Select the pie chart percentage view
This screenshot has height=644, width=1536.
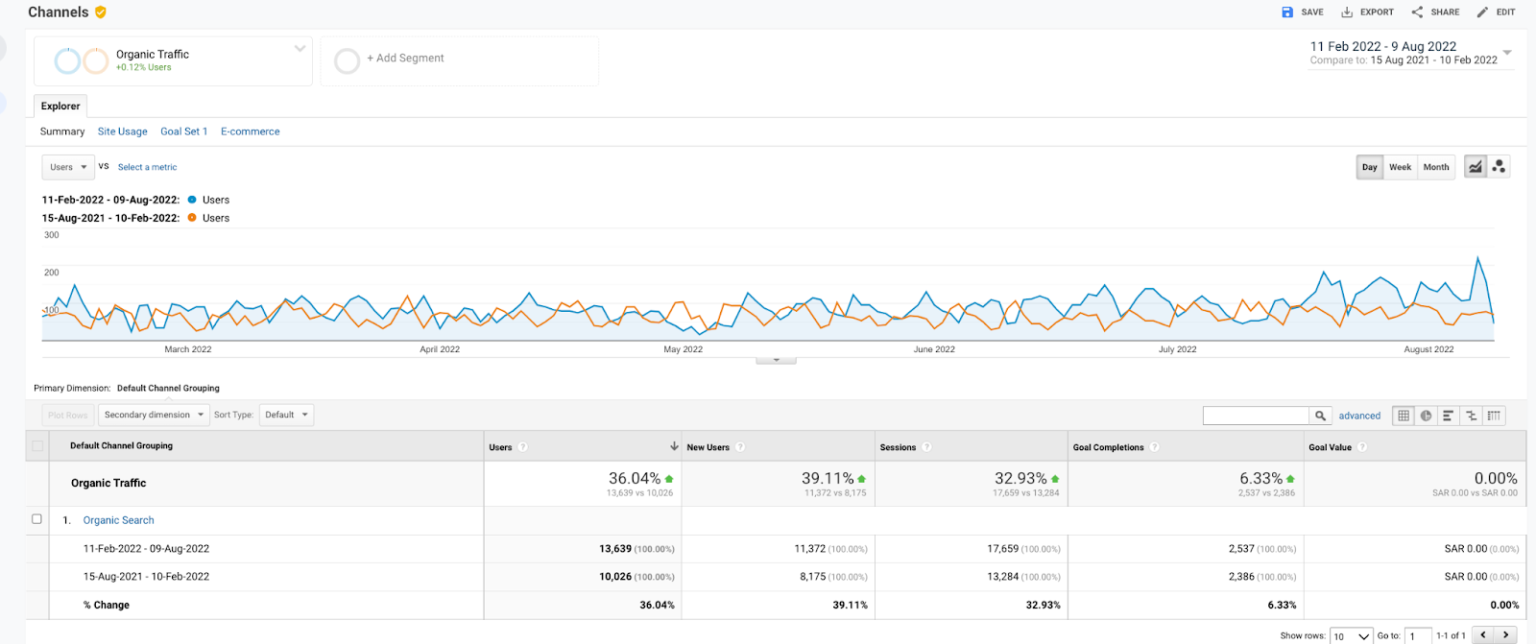pyautogui.click(x=1426, y=415)
